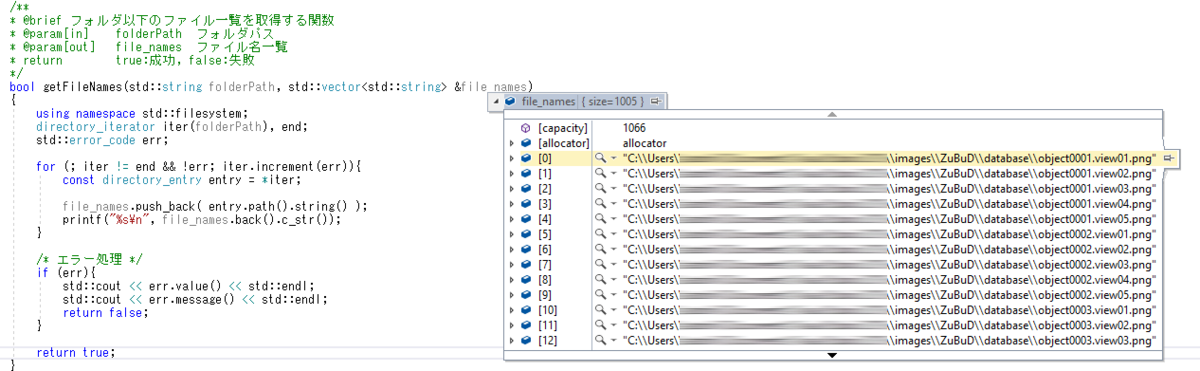Click the datatip scroll-down arrow
This screenshot has width=1200, height=371.
[832, 355]
